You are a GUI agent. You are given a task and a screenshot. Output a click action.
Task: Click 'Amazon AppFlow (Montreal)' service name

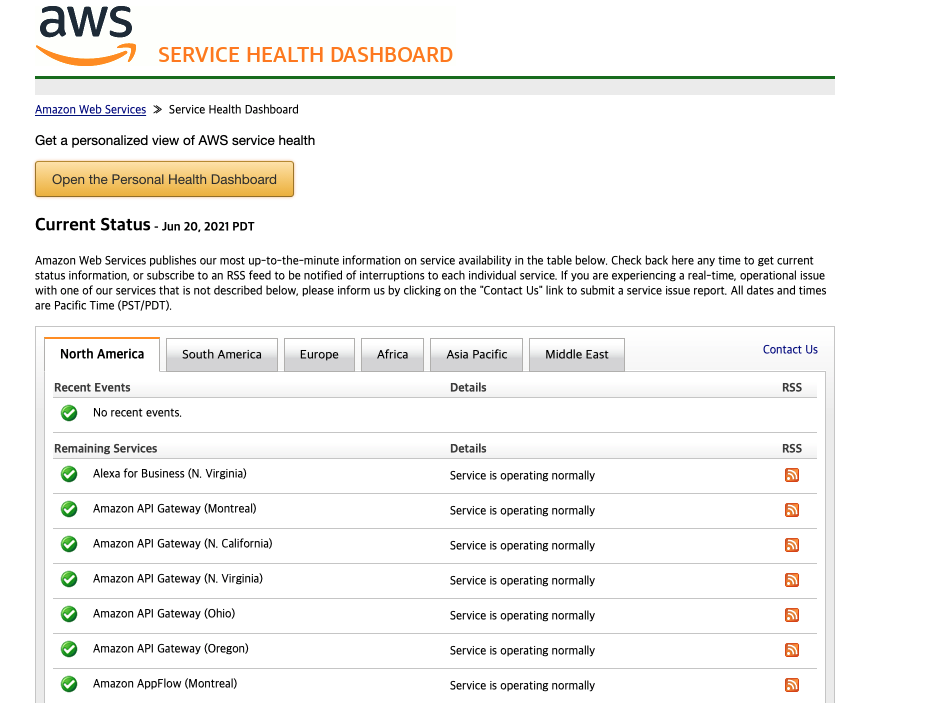click(x=165, y=683)
